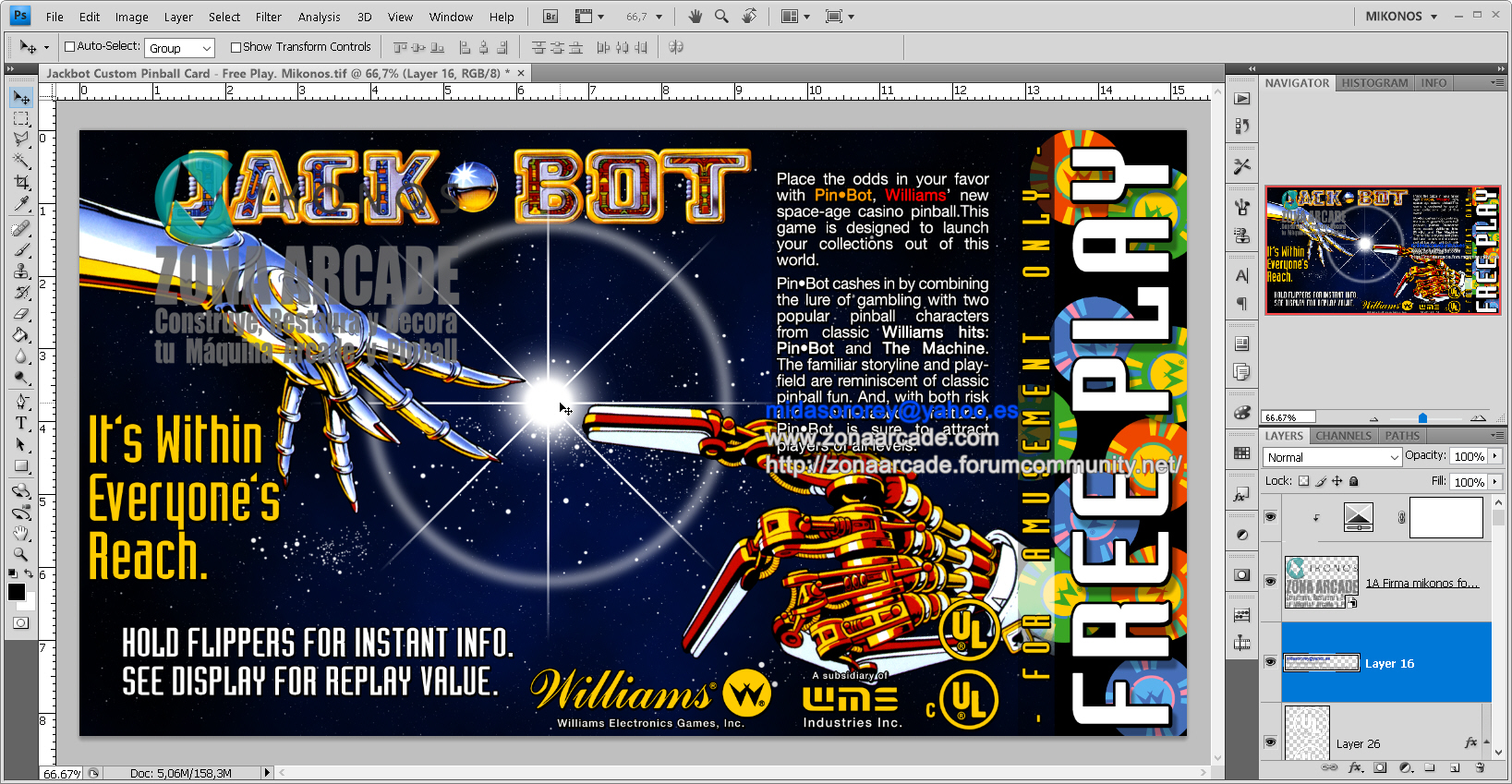Click the Navigator preview thumbnail
This screenshot has height=784, width=1512.
point(1383,250)
